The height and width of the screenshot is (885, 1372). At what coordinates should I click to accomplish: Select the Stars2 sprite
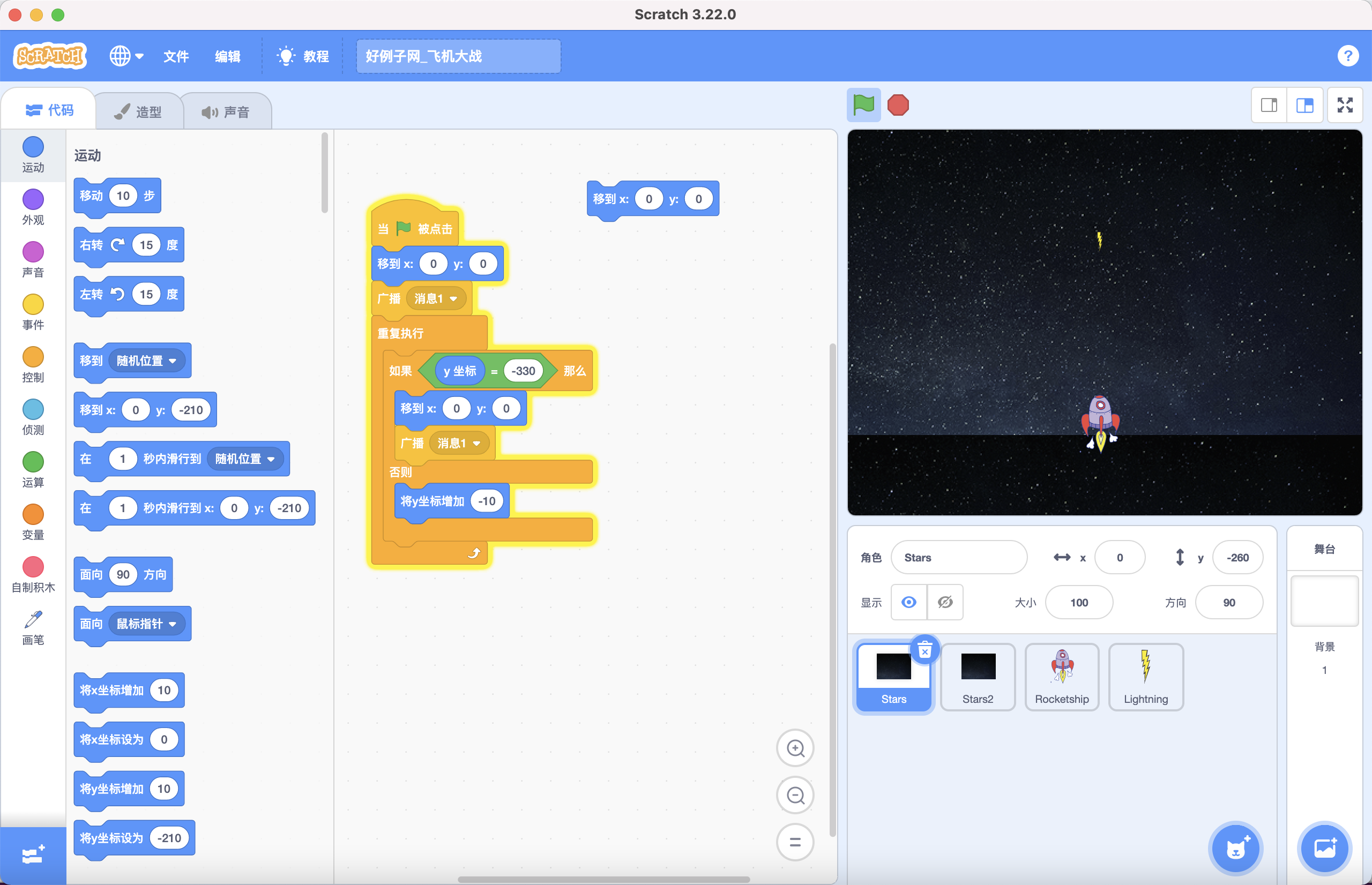tap(978, 677)
